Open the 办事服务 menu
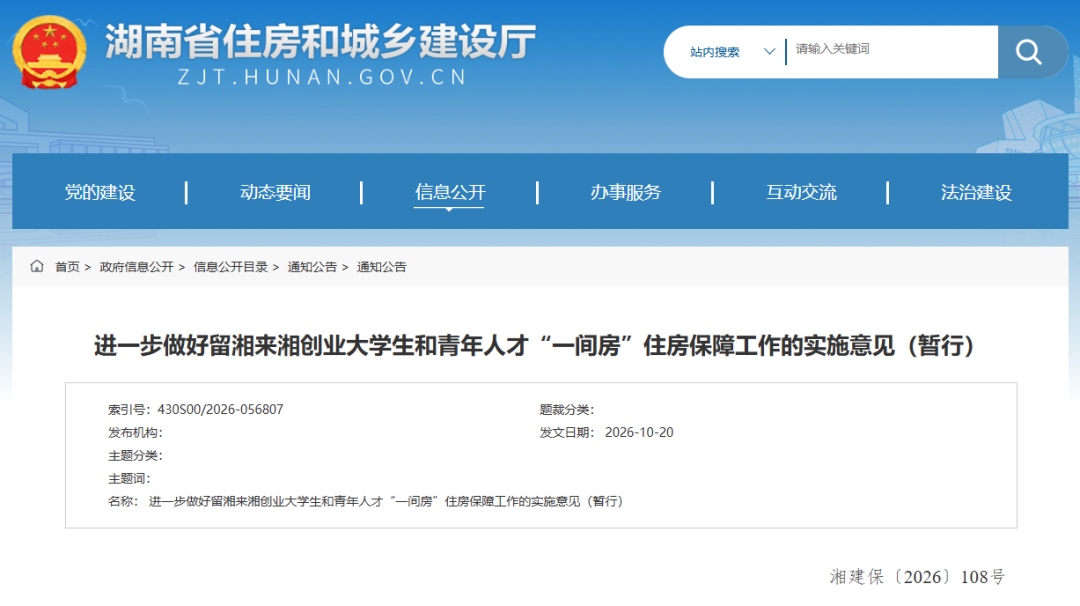Viewport: 1080px width, 606px height. [x=625, y=192]
